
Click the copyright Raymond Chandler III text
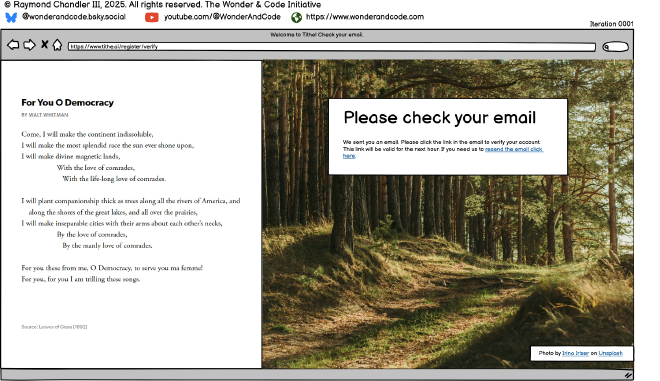tap(162, 5)
